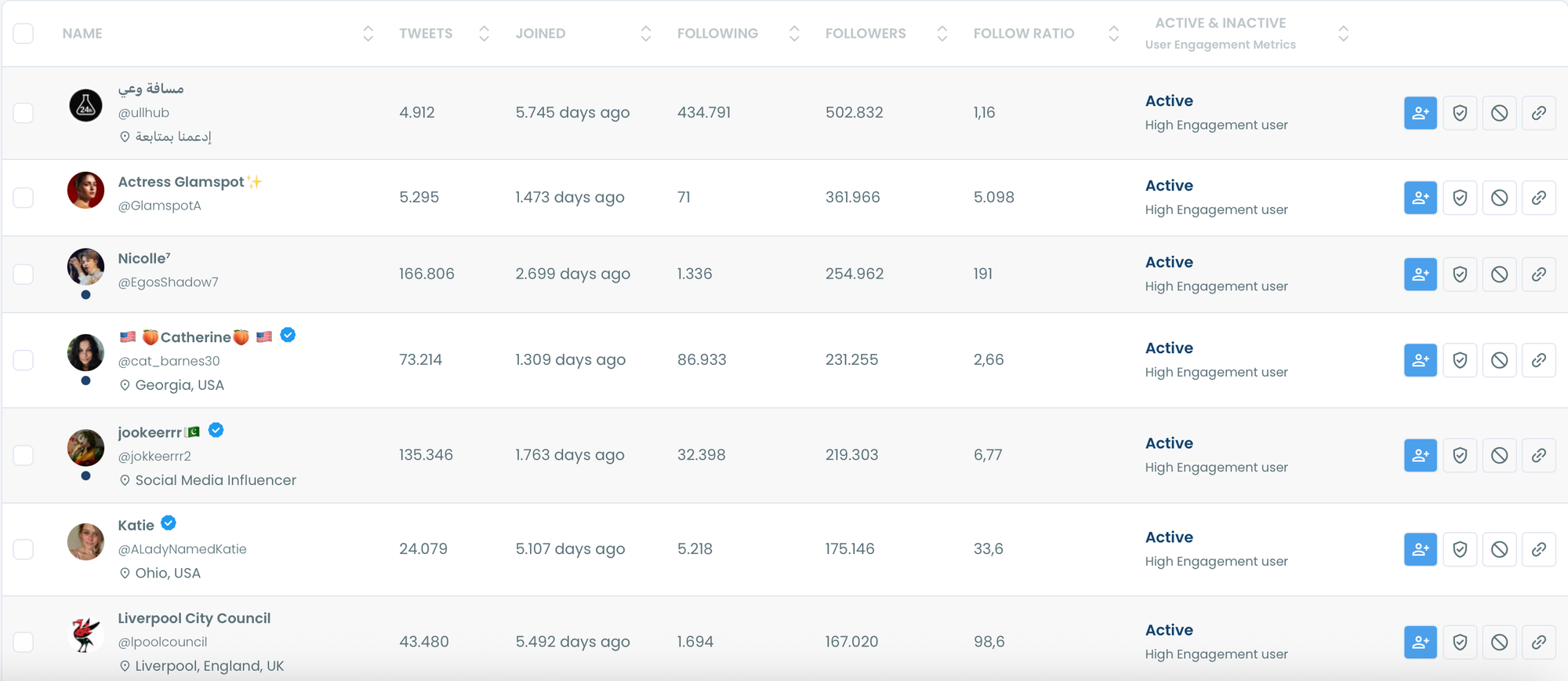
Task: Check the Liverpool City Council row checkbox
Action: pyautogui.click(x=24, y=642)
